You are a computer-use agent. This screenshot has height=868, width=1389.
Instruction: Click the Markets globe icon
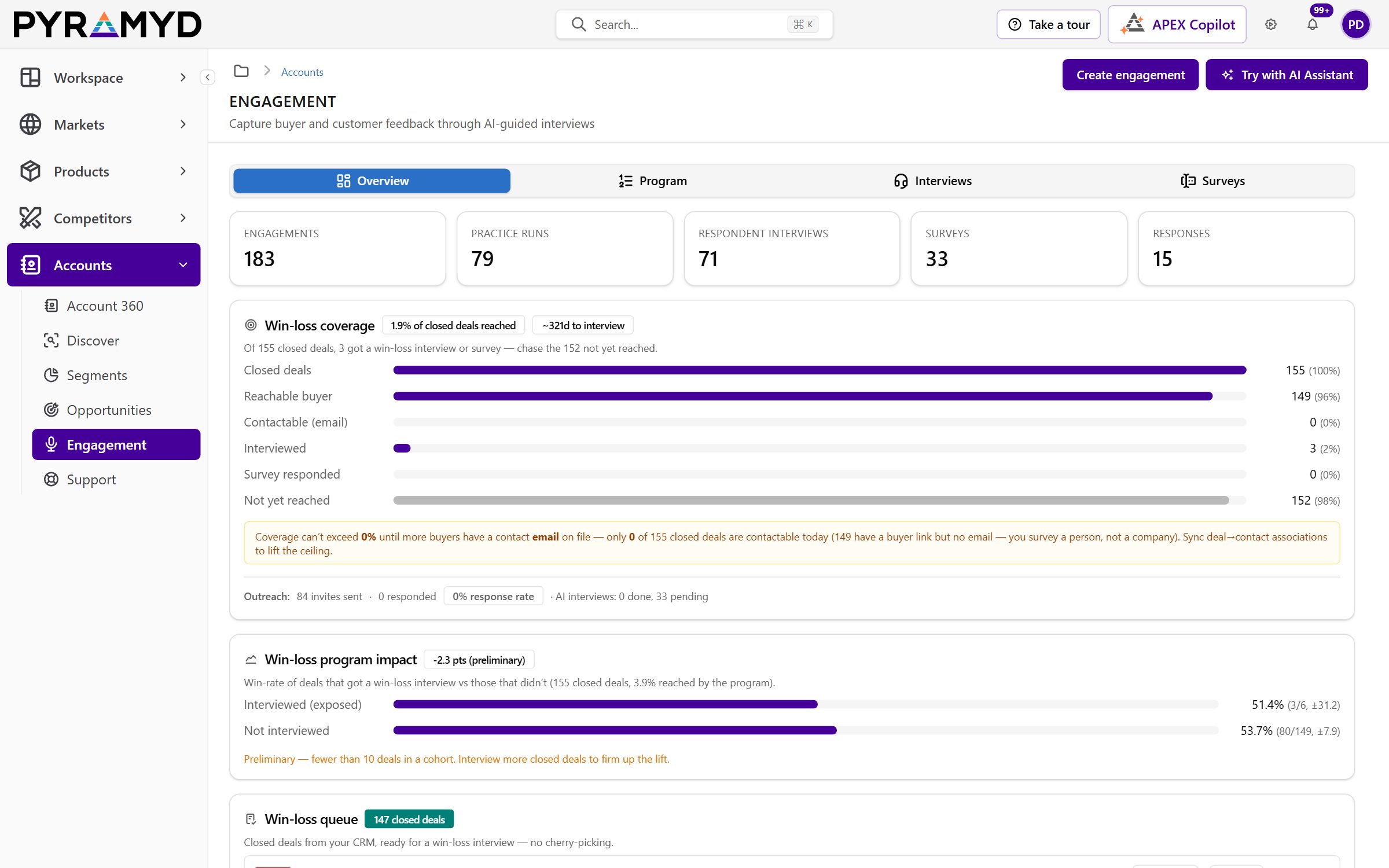30,124
